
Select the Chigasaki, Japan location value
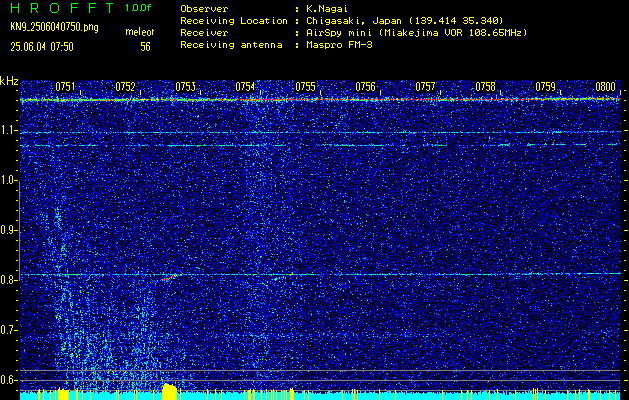pos(405,20)
